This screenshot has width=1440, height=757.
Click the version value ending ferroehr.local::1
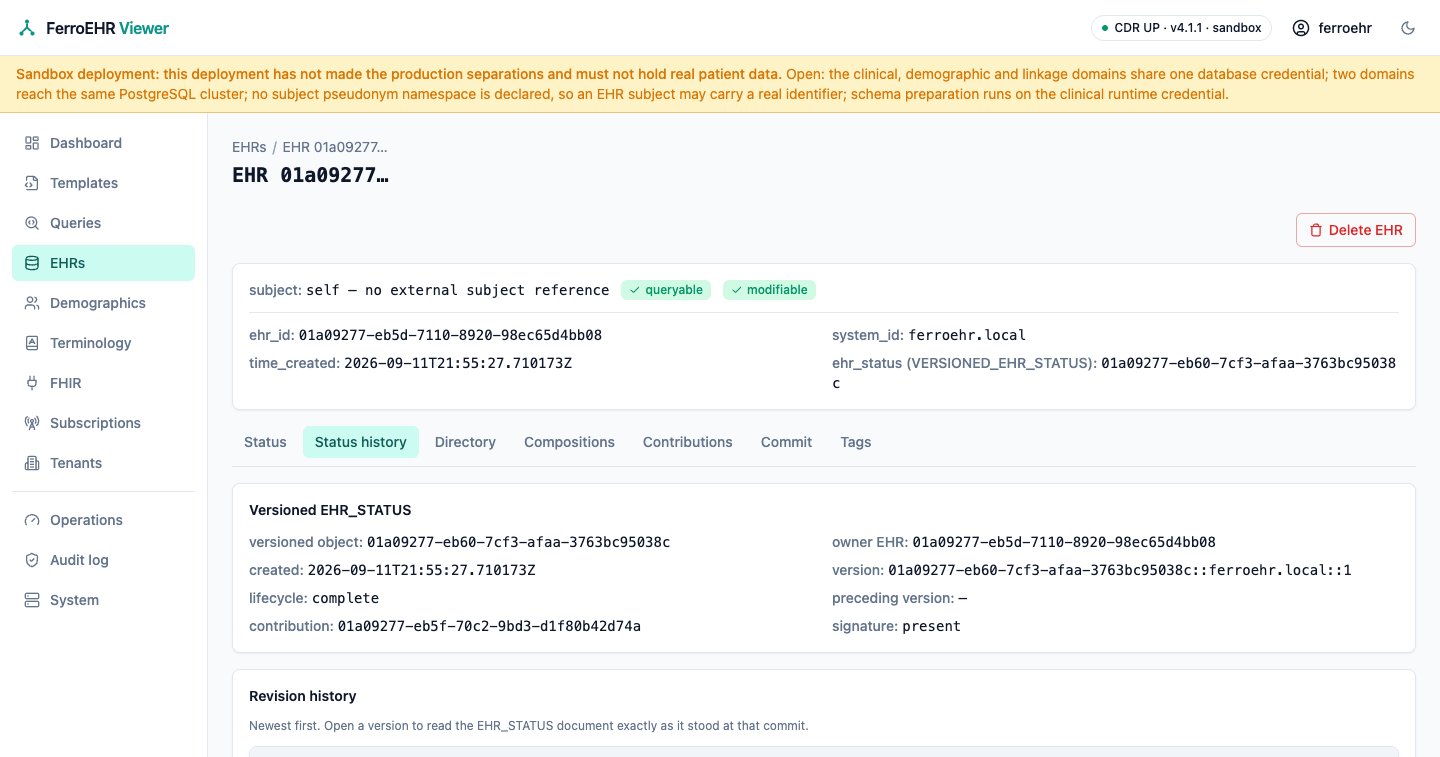pyautogui.click(x=1120, y=570)
